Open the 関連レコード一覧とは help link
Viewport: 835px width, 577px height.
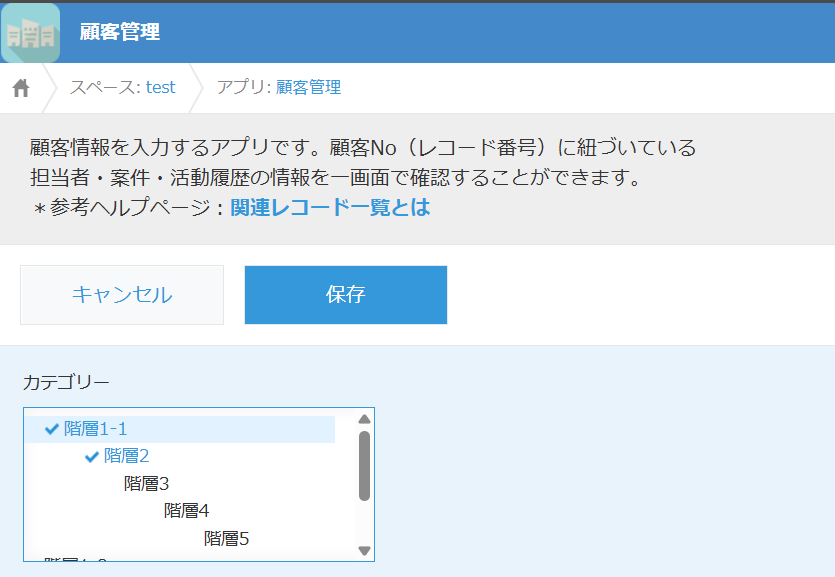[330, 208]
